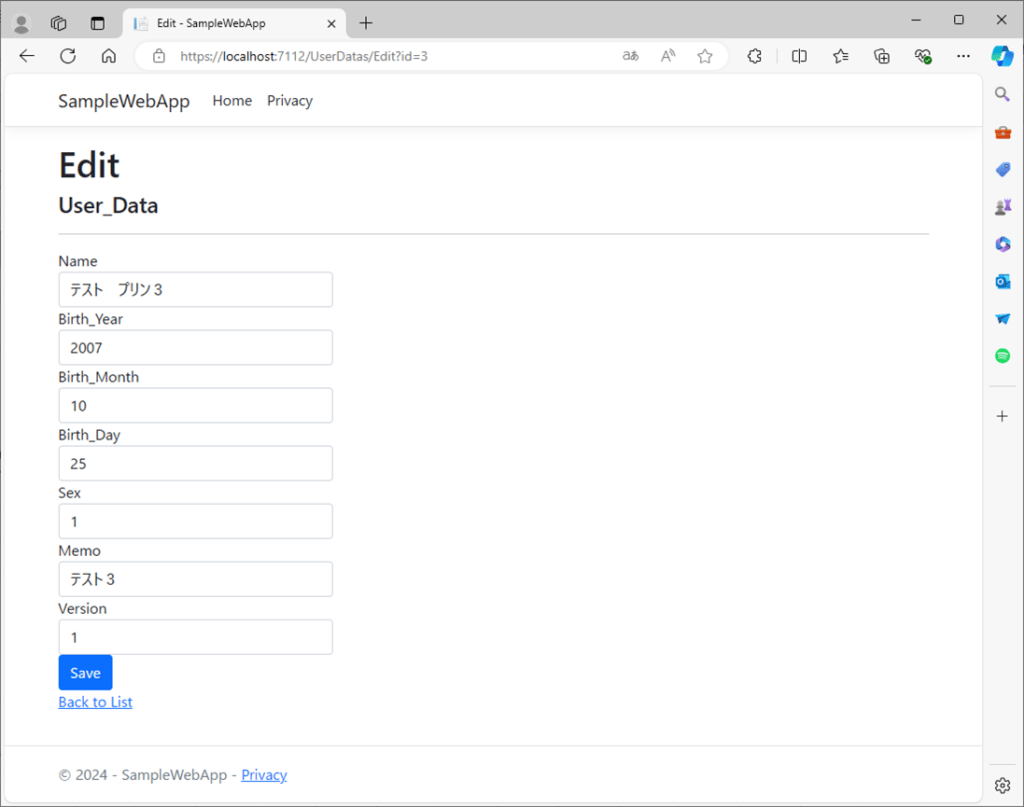Open the new tab plus button

tap(366, 22)
